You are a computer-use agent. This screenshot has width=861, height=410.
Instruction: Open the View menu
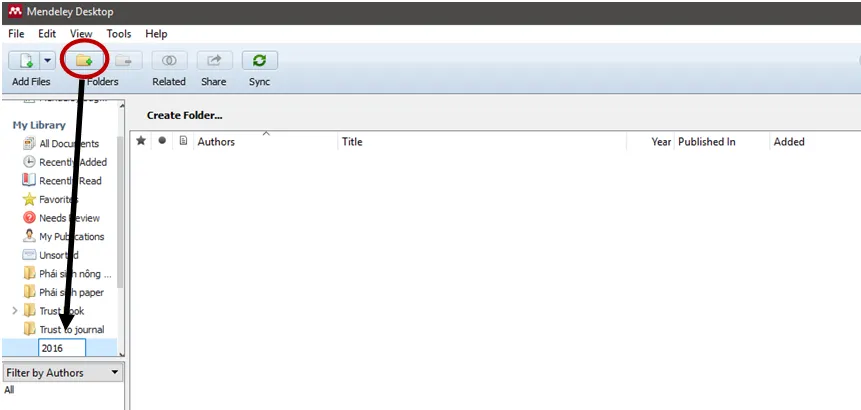point(81,33)
